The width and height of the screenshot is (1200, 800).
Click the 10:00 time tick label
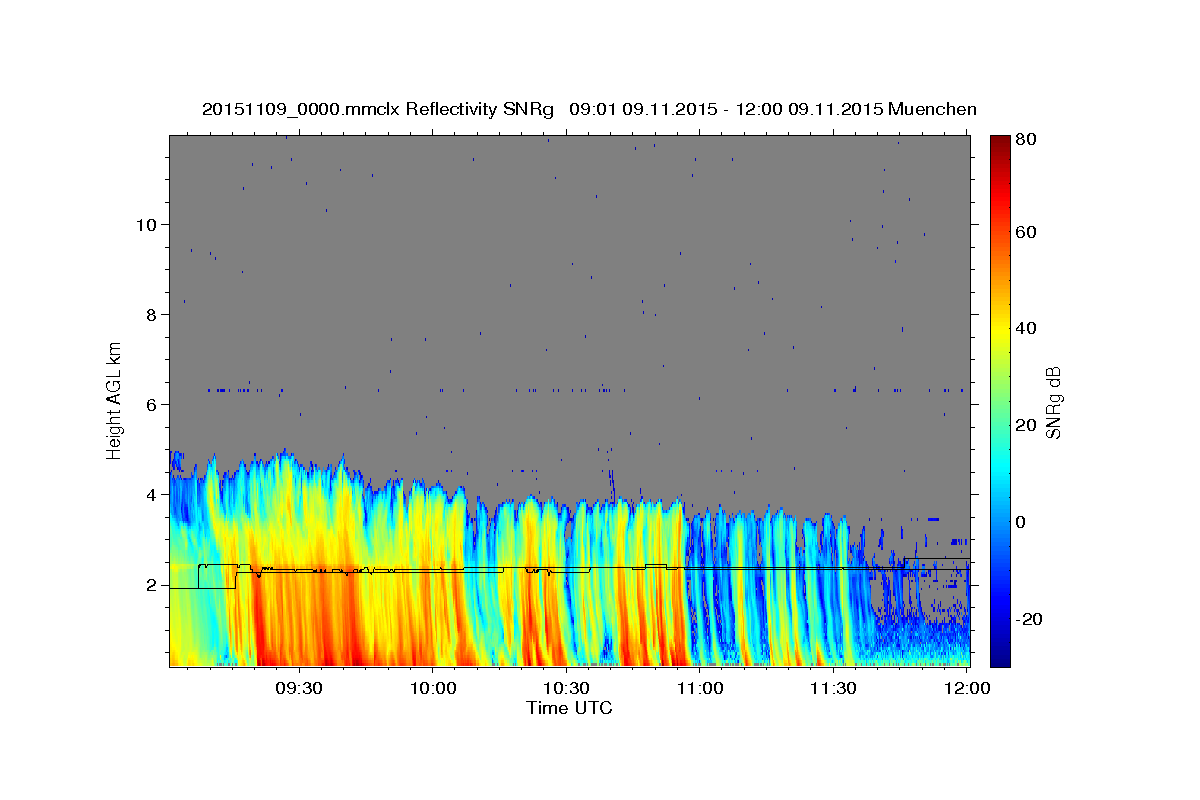coord(432,688)
